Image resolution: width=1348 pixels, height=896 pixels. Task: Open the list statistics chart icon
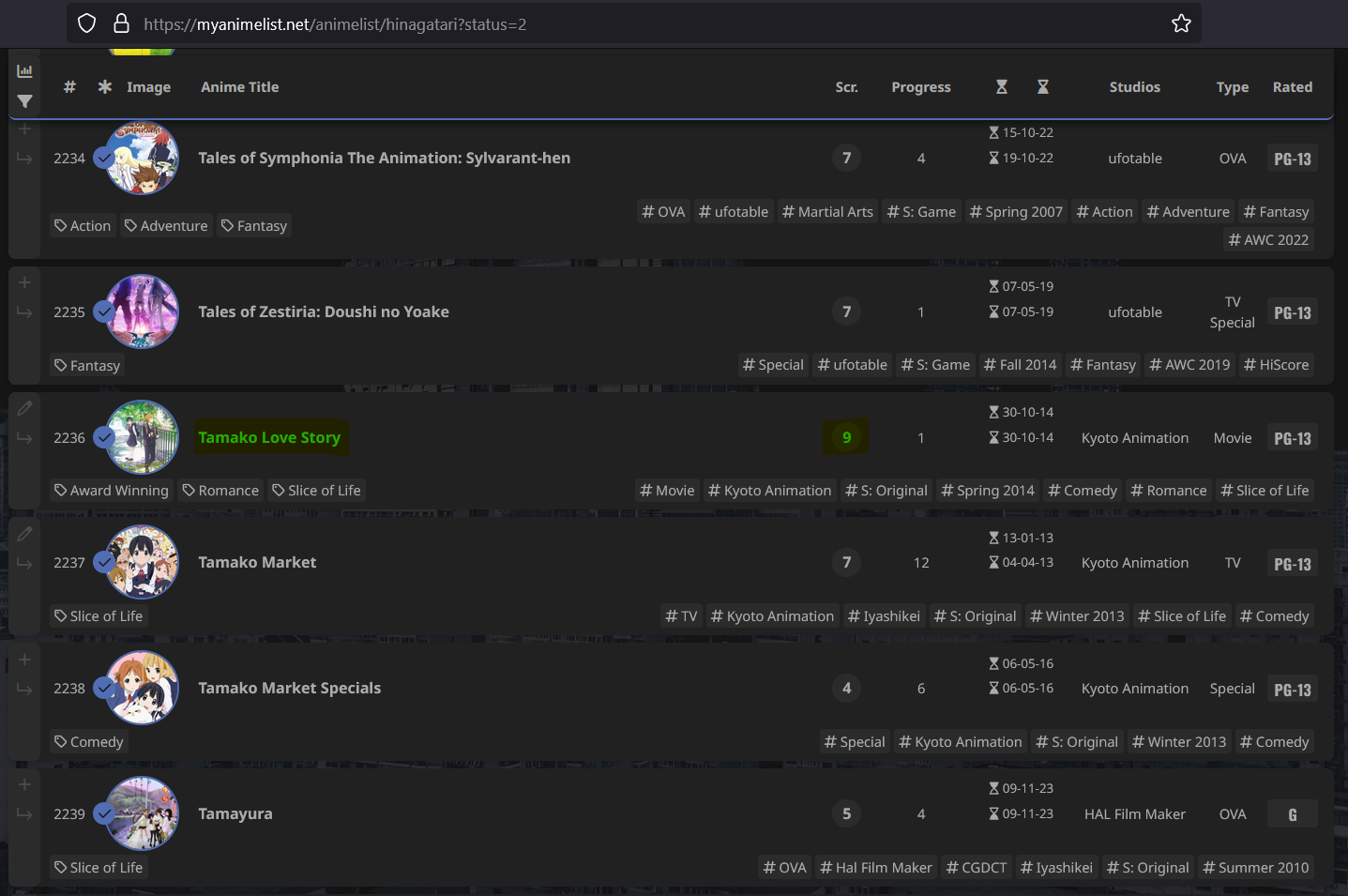(24, 71)
